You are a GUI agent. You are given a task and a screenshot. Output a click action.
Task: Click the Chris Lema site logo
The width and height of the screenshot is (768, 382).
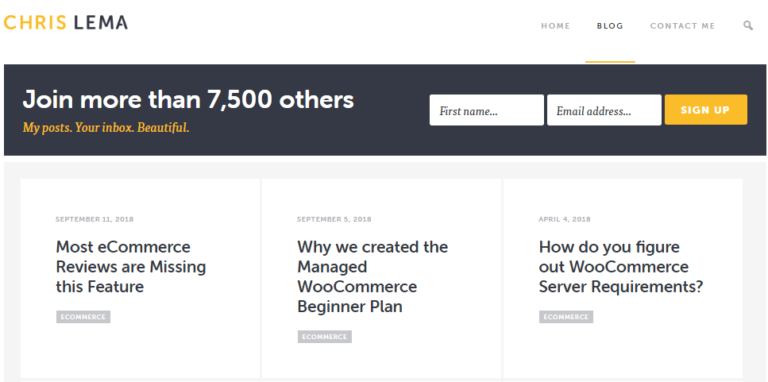pyautogui.click(x=66, y=23)
